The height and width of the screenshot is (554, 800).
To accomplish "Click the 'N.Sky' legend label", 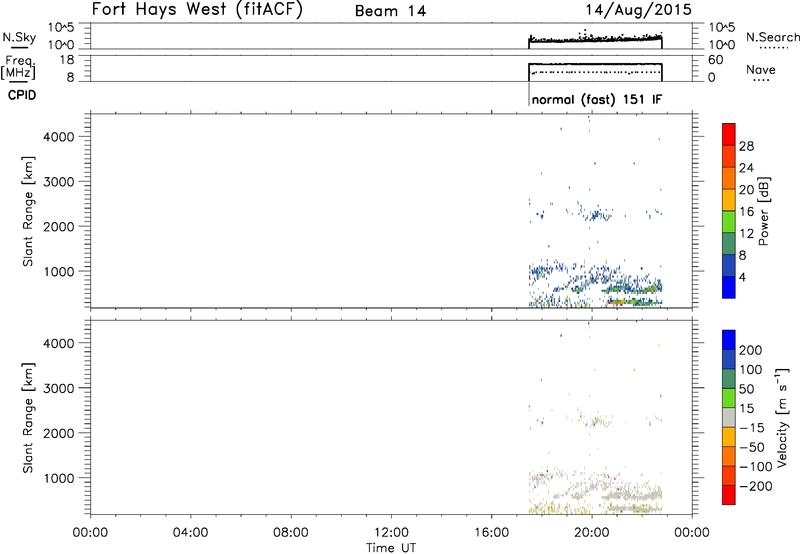I will click(x=19, y=37).
